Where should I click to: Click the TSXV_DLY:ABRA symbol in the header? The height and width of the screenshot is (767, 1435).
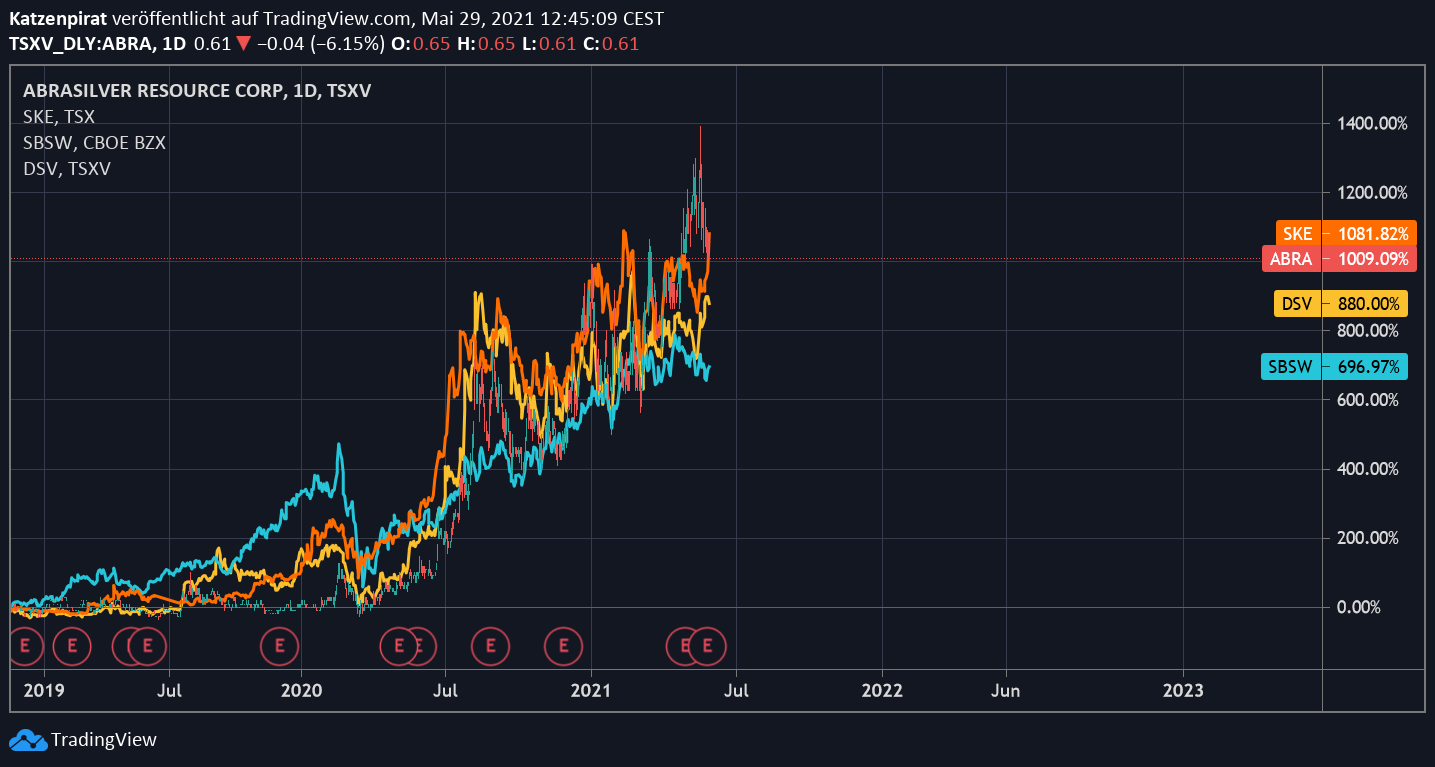point(82,44)
